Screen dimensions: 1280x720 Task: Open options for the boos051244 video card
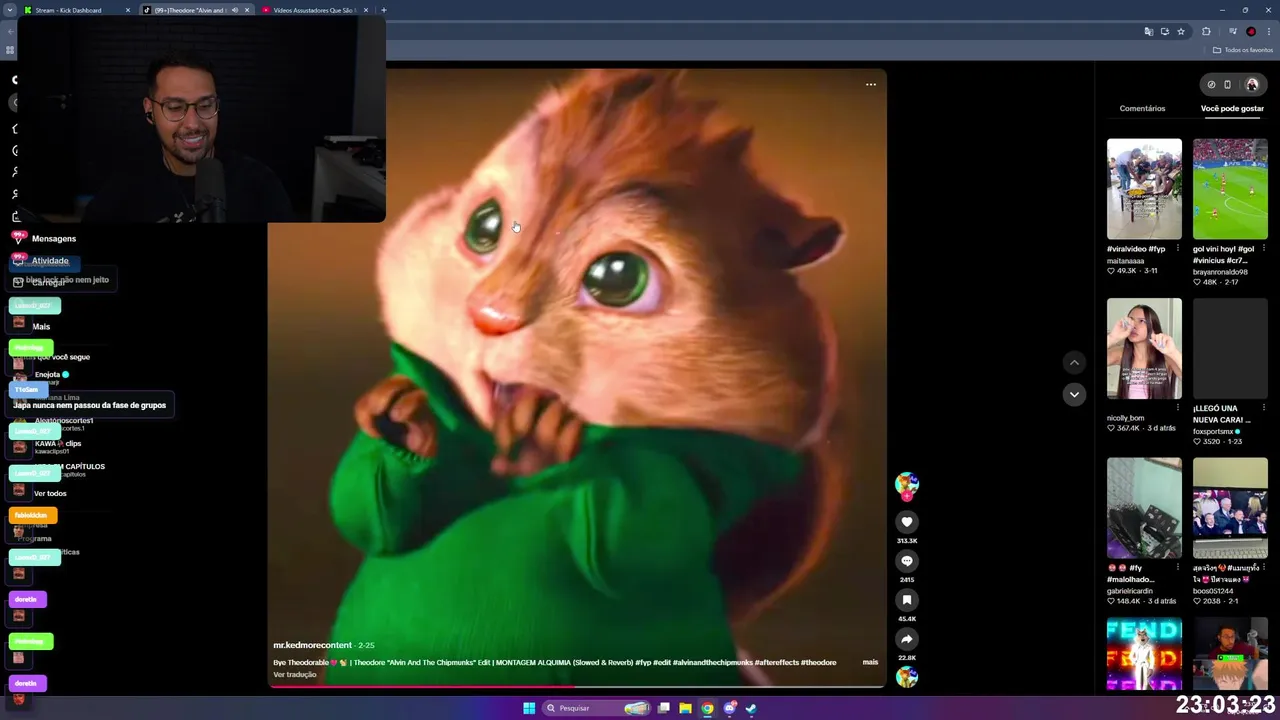[1263, 568]
